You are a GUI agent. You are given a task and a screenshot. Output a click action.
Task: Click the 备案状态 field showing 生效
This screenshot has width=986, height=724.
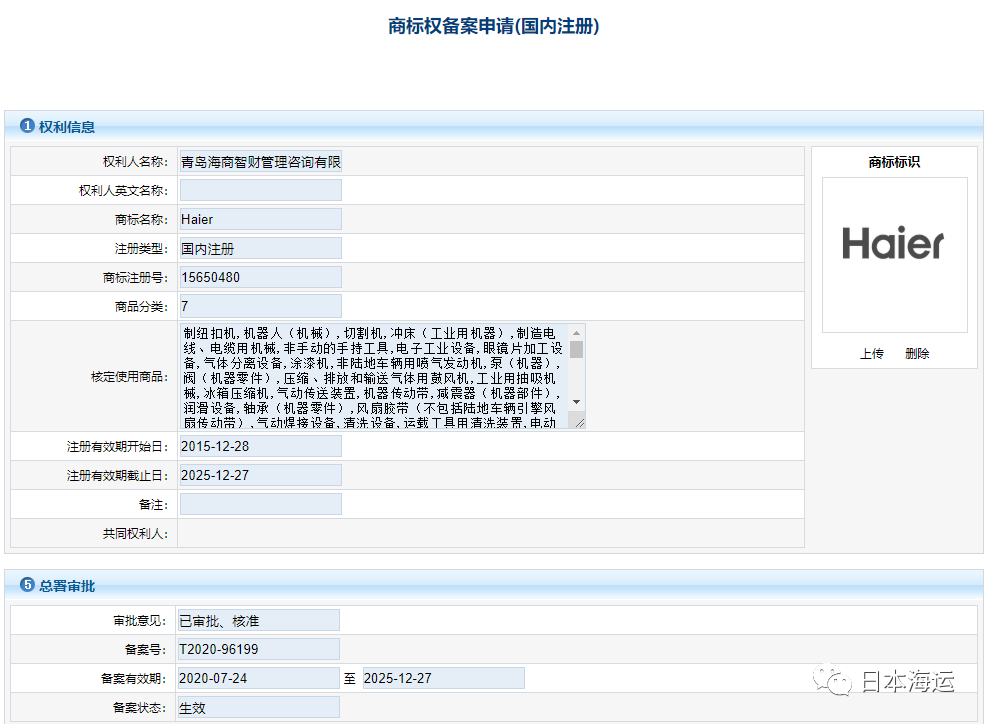(258, 707)
